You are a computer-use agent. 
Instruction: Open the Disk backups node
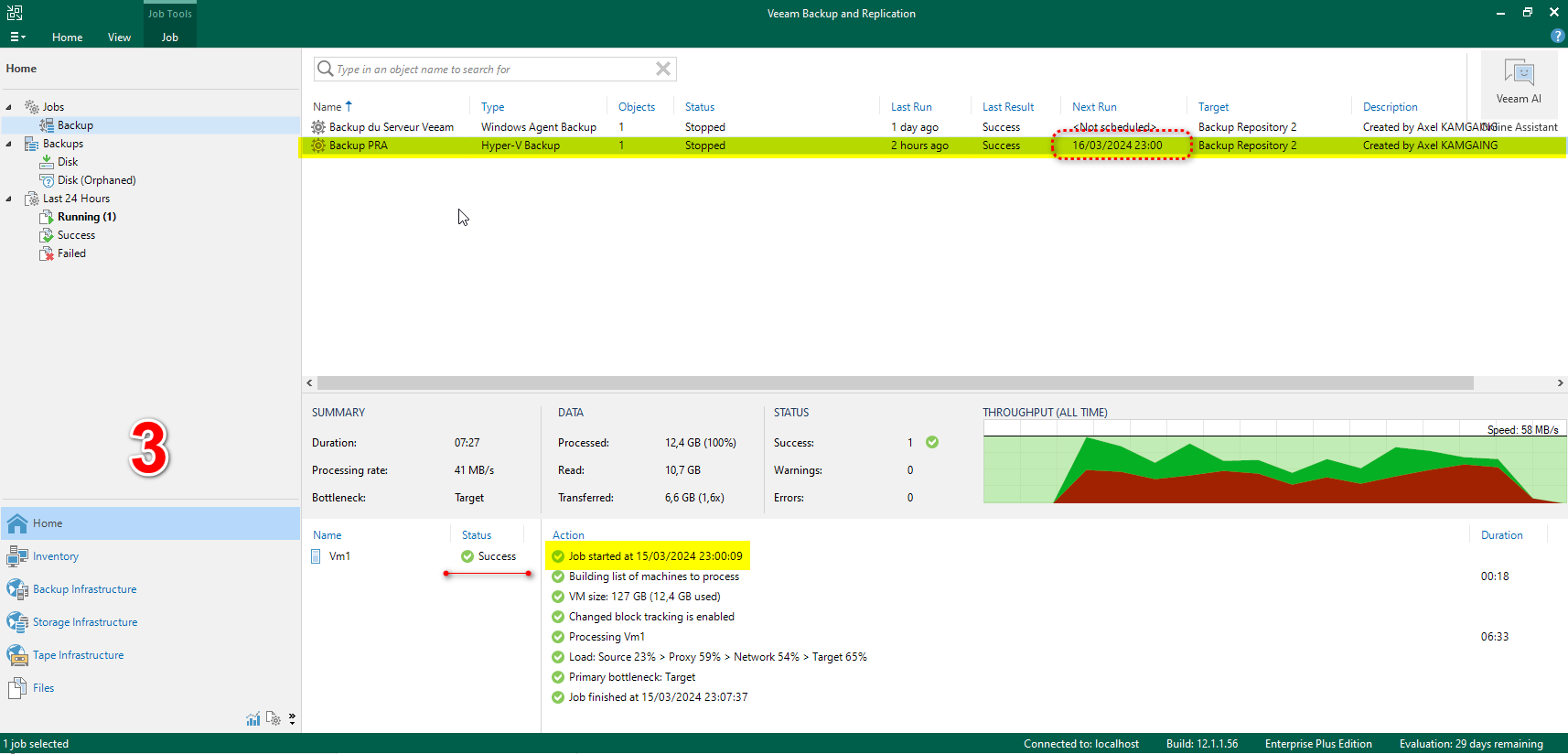coord(68,162)
